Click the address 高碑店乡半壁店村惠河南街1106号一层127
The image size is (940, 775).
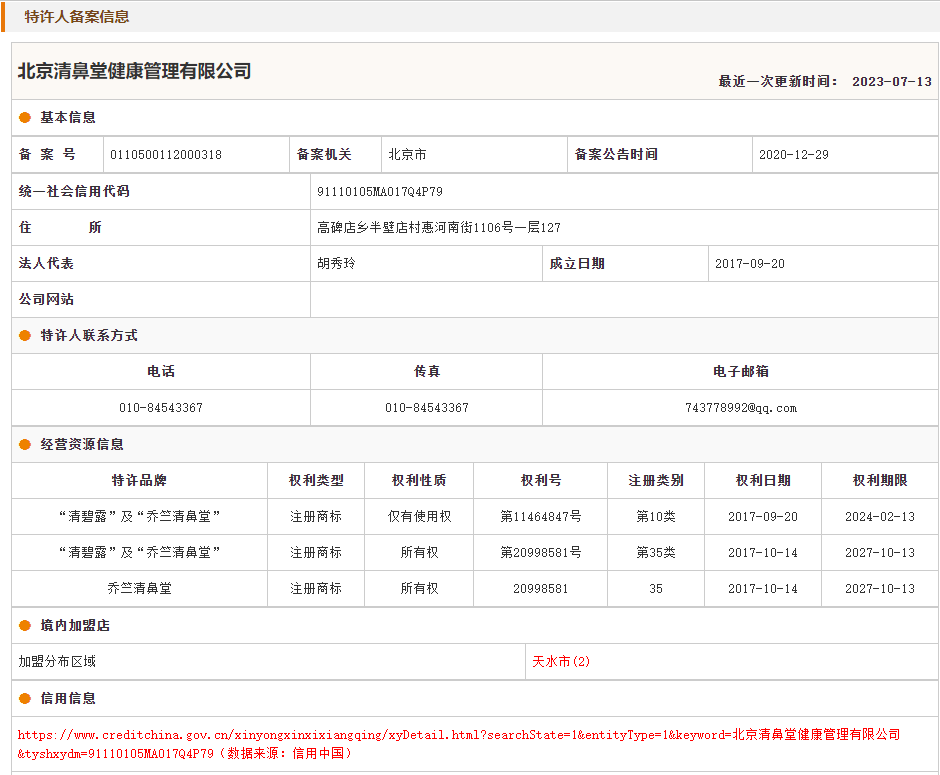(x=438, y=228)
